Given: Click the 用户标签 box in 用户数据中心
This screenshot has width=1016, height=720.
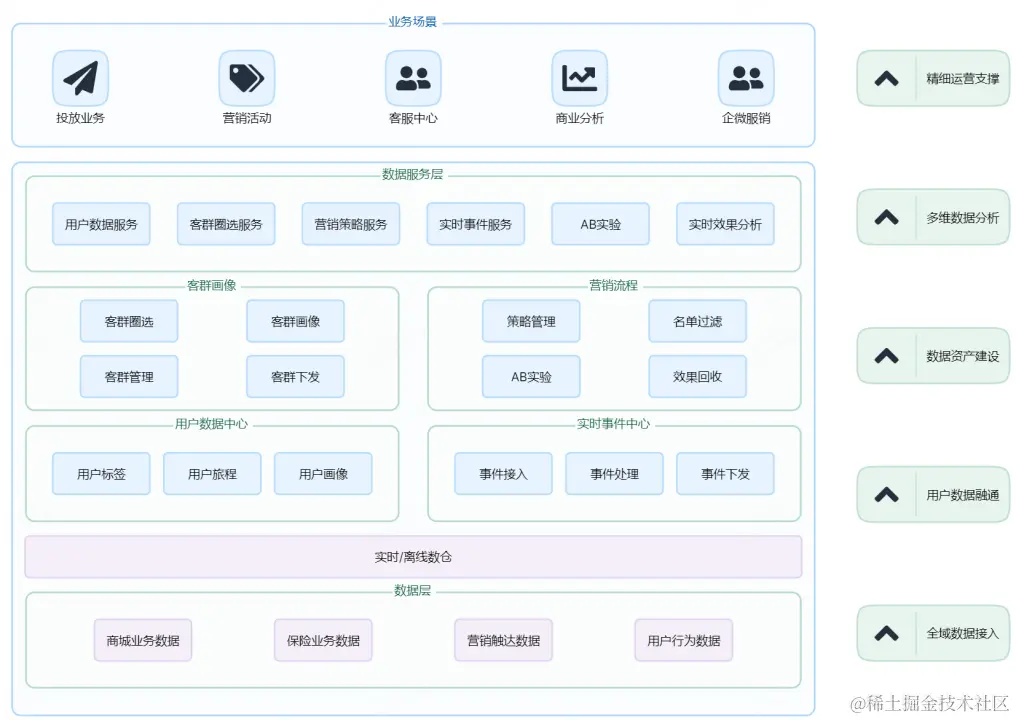Looking at the screenshot, I should [x=101, y=474].
